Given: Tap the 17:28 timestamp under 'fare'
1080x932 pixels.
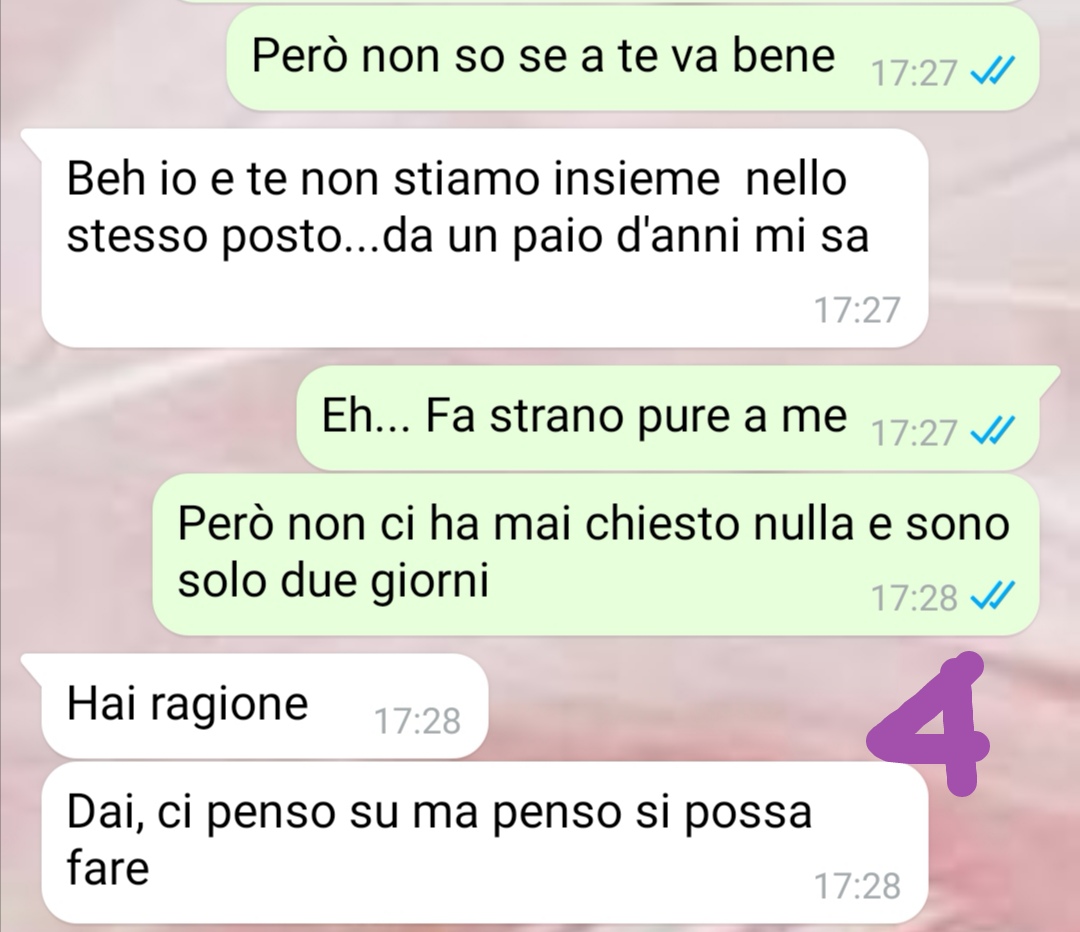Looking at the screenshot, I should tap(857, 886).
